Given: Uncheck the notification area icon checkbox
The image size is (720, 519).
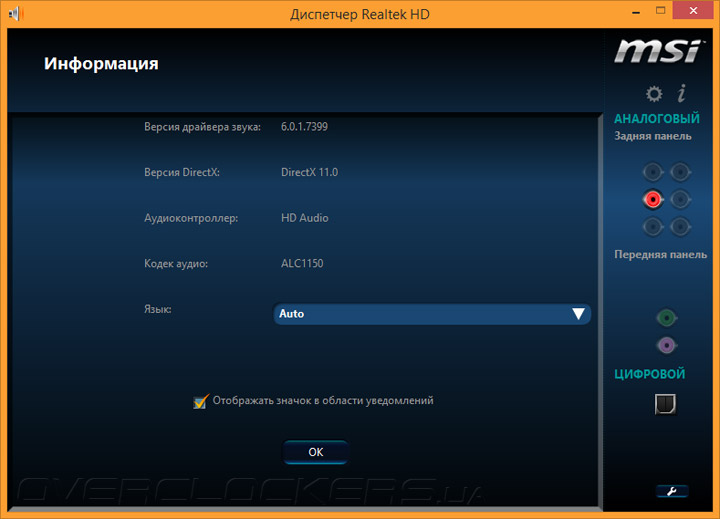Looking at the screenshot, I should (x=201, y=401).
